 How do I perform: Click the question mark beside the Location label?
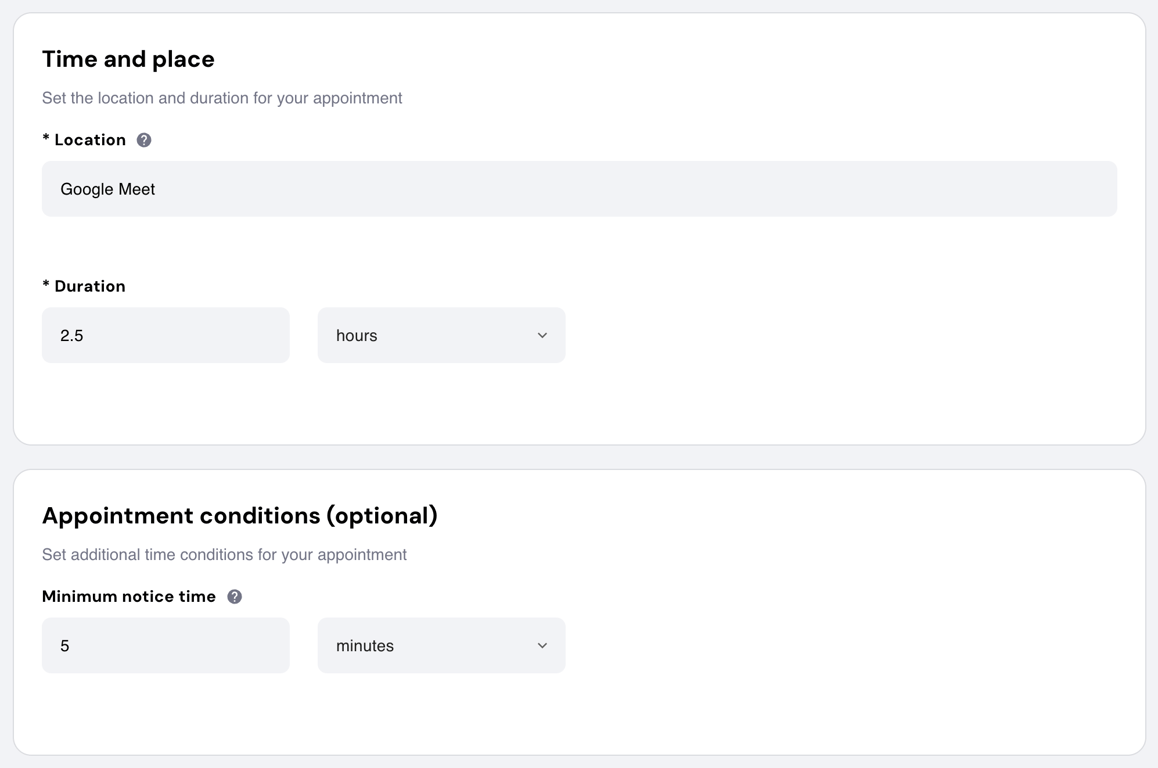[143, 140]
